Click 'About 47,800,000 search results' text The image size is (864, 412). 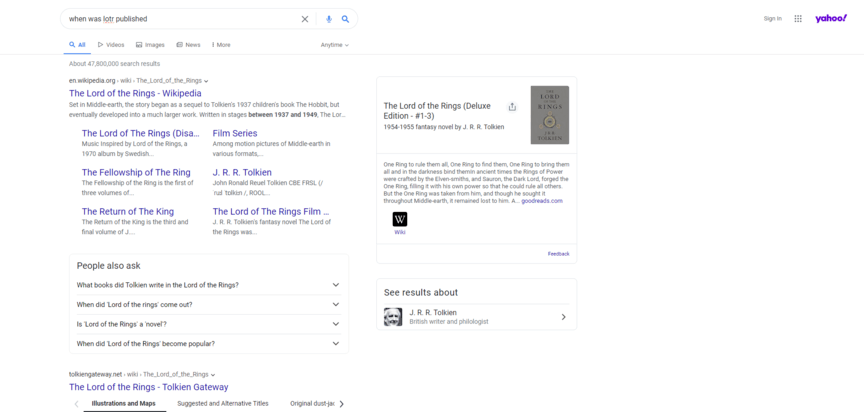coord(115,64)
